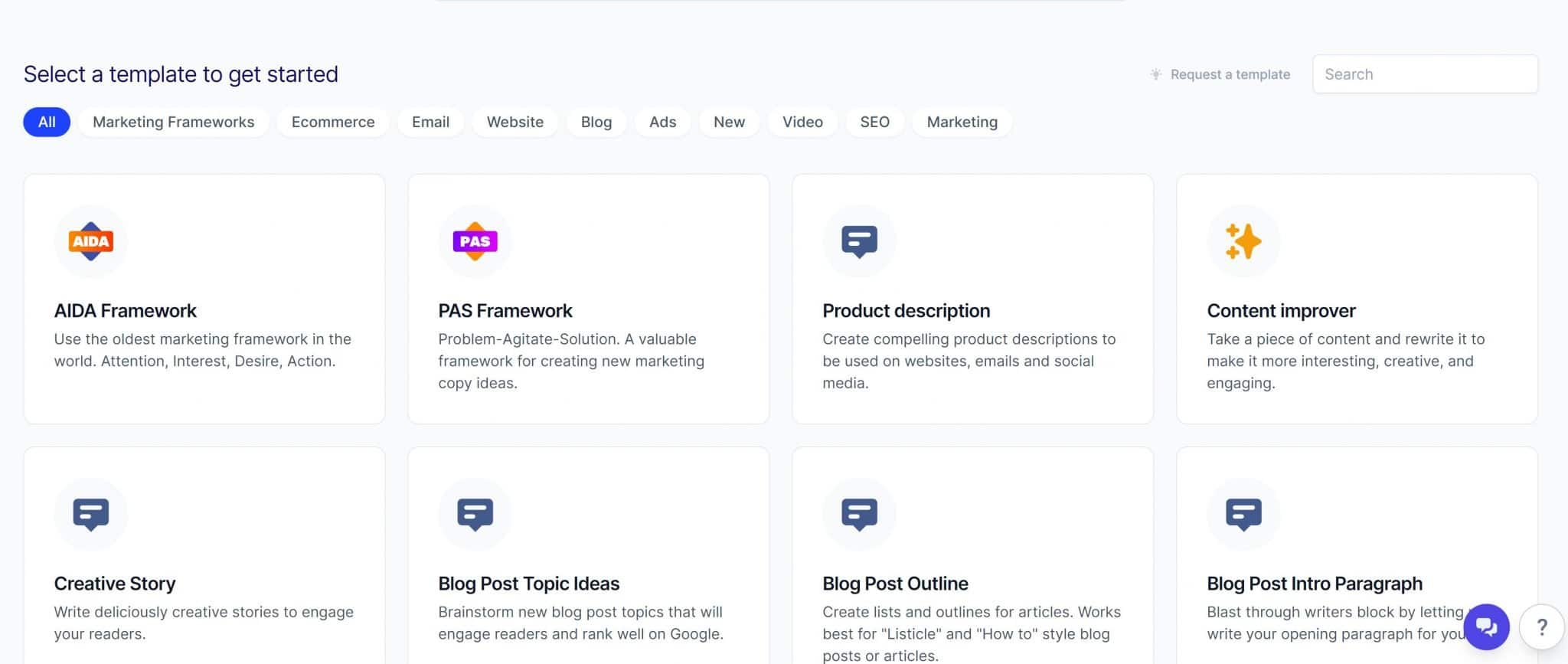Click the AIDA Framework template icon

tap(91, 241)
